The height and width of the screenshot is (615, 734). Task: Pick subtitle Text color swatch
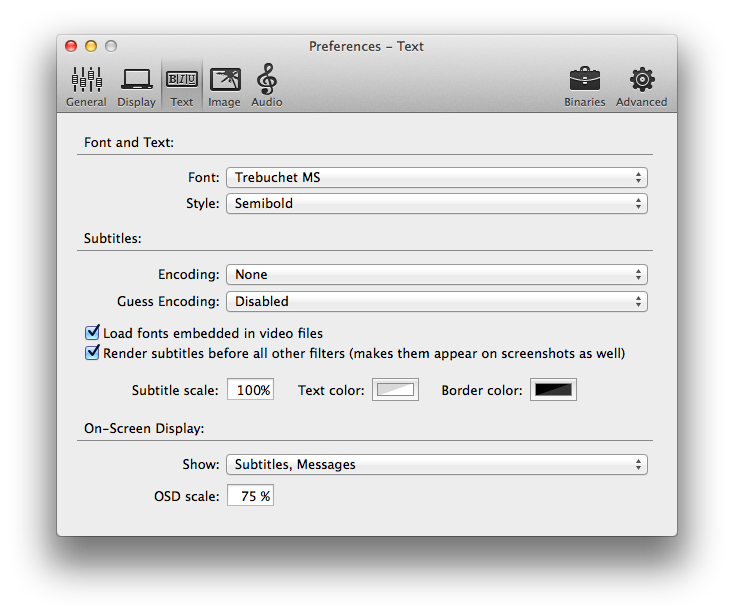[x=395, y=390]
